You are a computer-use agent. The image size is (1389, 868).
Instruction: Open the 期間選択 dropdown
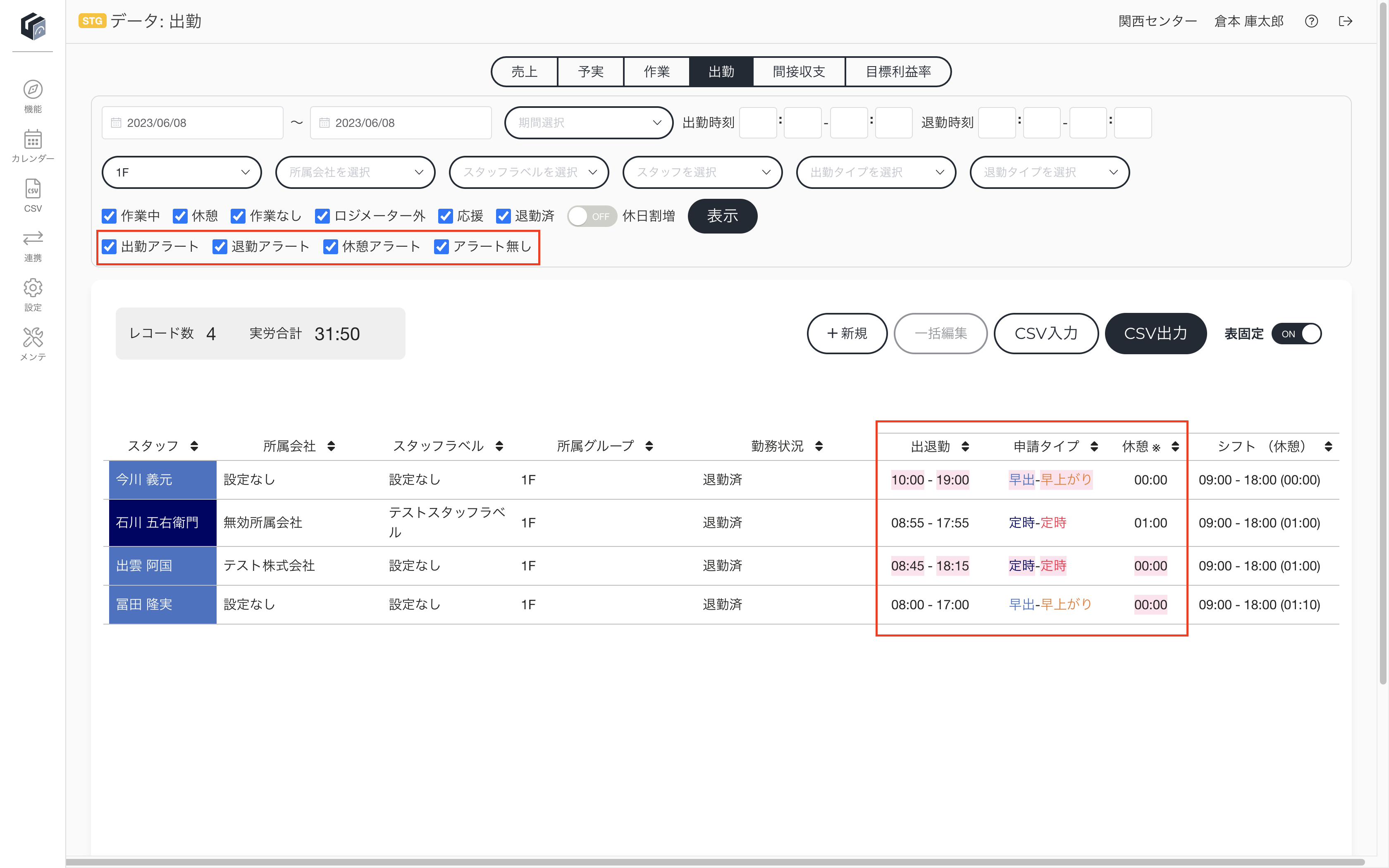click(588, 123)
